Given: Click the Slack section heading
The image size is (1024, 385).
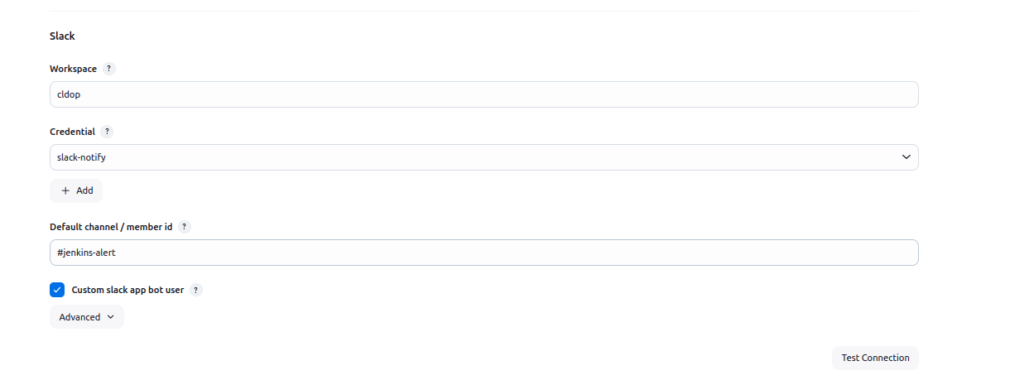Looking at the screenshot, I should (62, 36).
